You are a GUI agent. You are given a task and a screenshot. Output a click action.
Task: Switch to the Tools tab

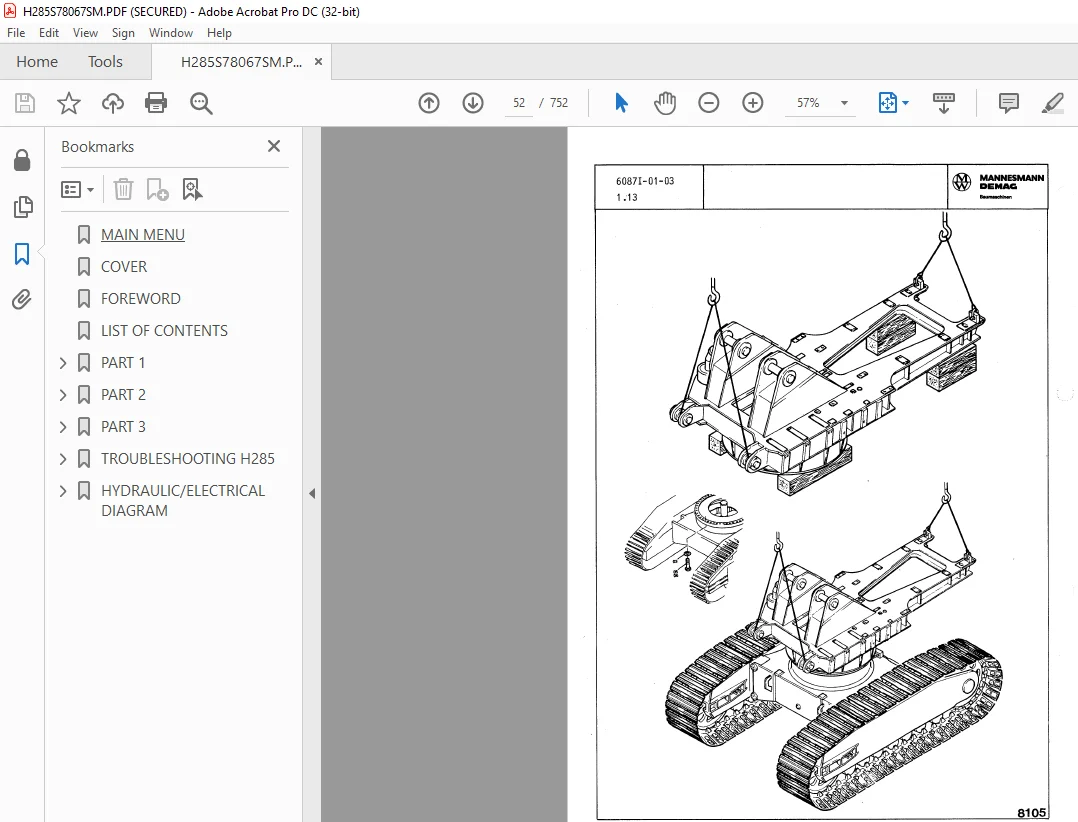click(105, 62)
